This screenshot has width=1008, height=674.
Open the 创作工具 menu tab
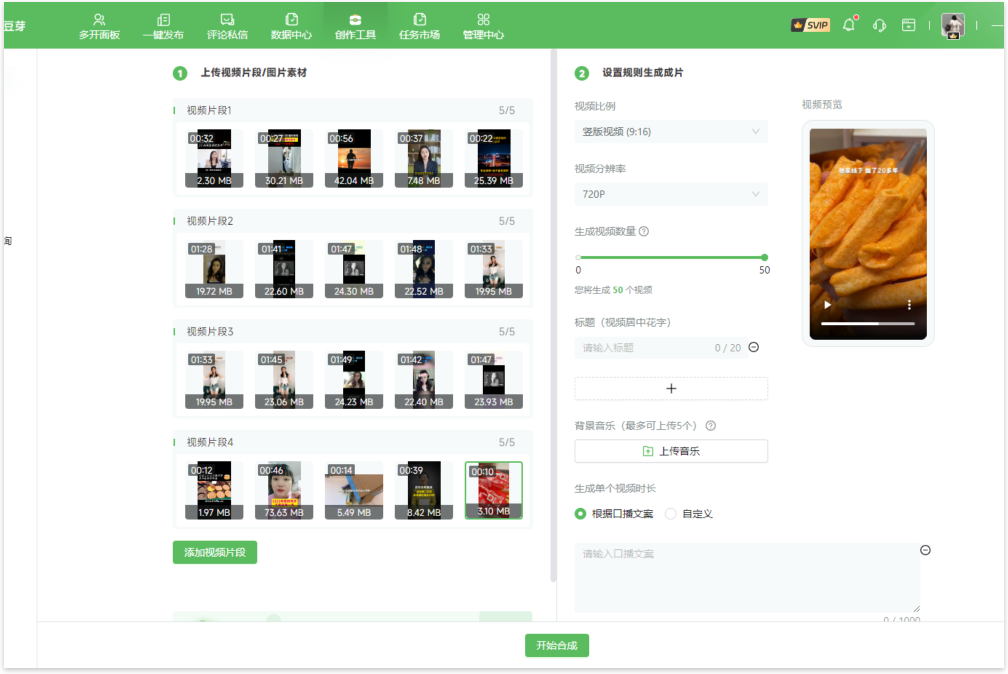(x=355, y=25)
